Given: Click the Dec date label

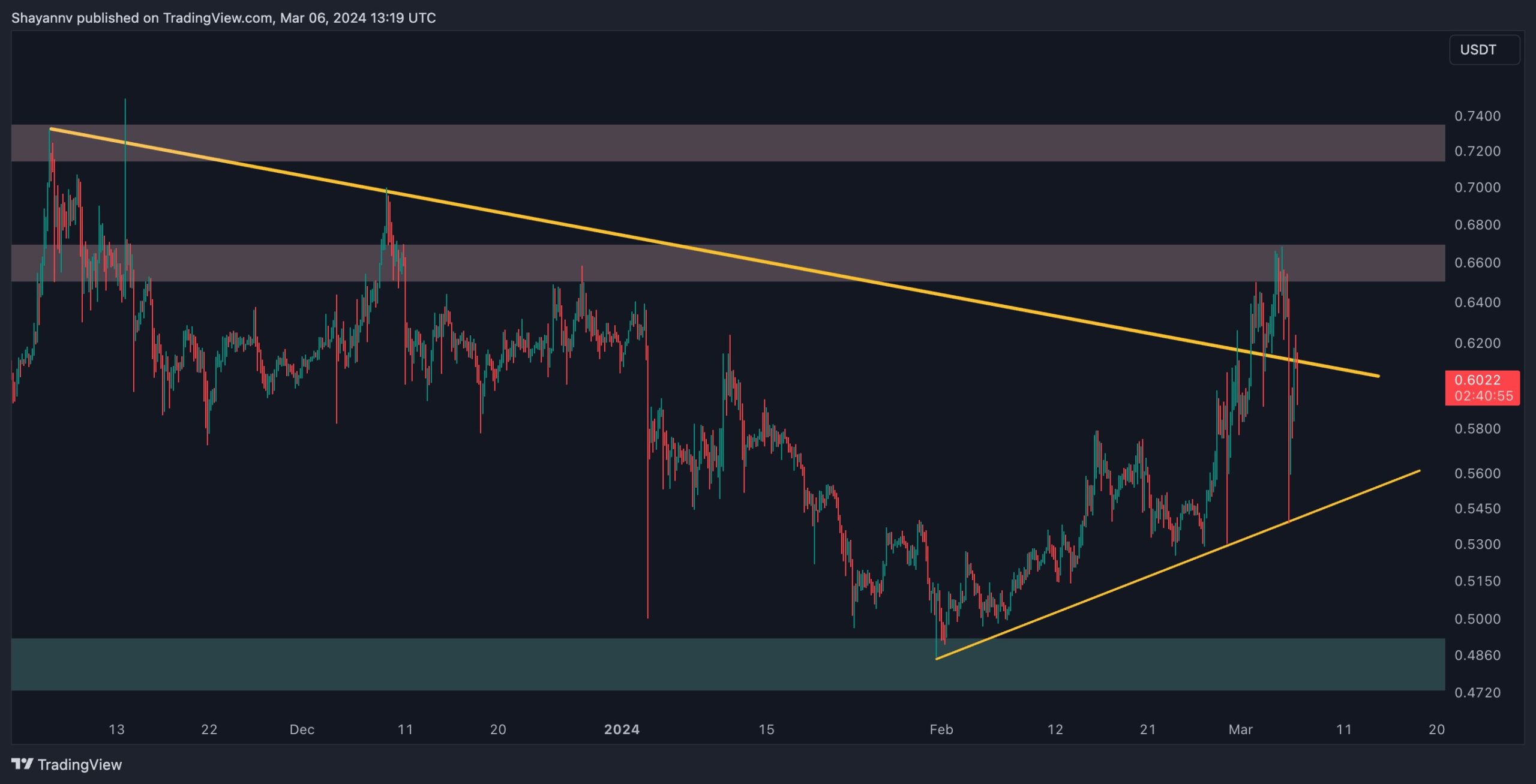Looking at the screenshot, I should pos(302,729).
